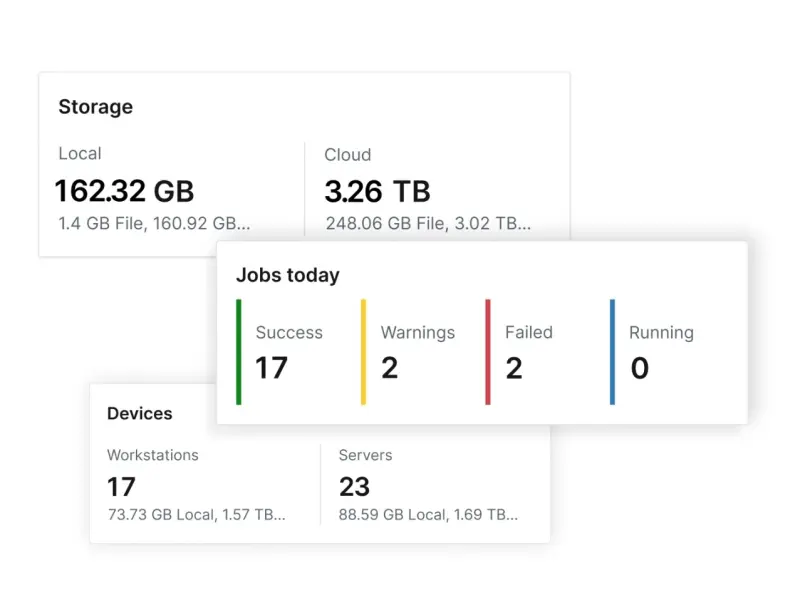Select the Local storage label
The width and height of the screenshot is (800, 600).
[80, 153]
